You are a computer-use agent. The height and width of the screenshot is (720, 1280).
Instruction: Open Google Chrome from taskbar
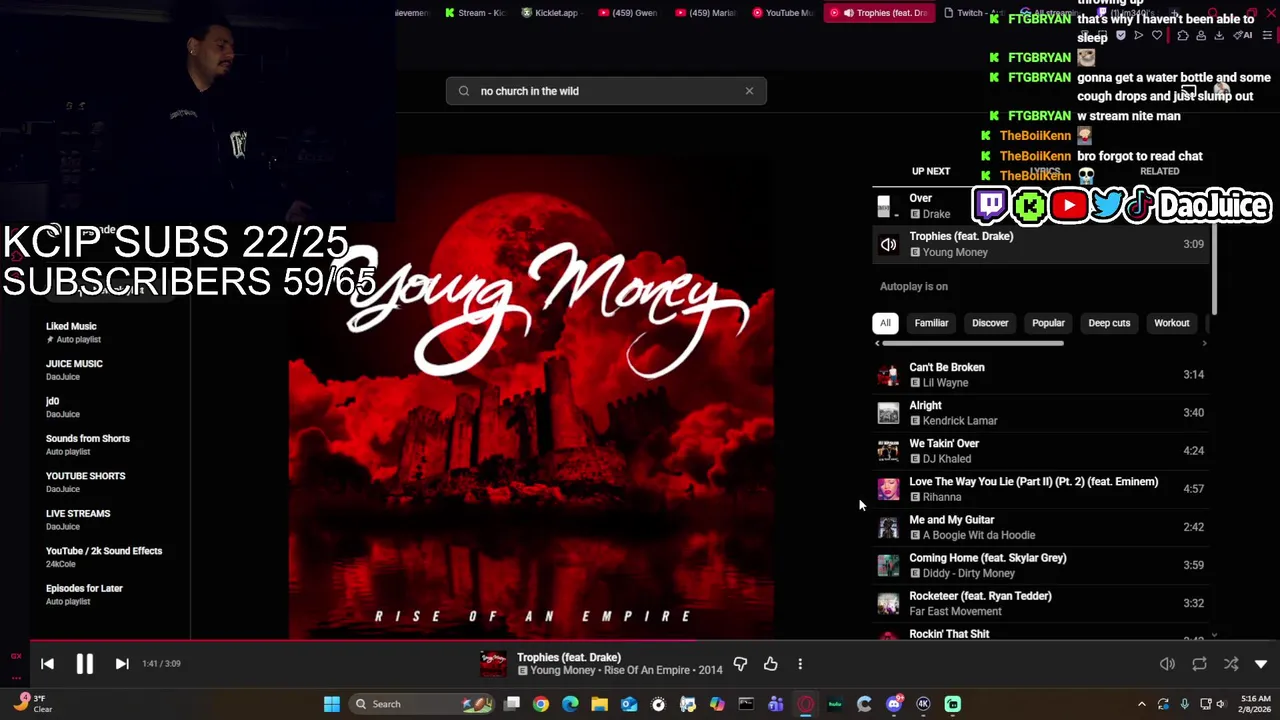click(x=541, y=704)
